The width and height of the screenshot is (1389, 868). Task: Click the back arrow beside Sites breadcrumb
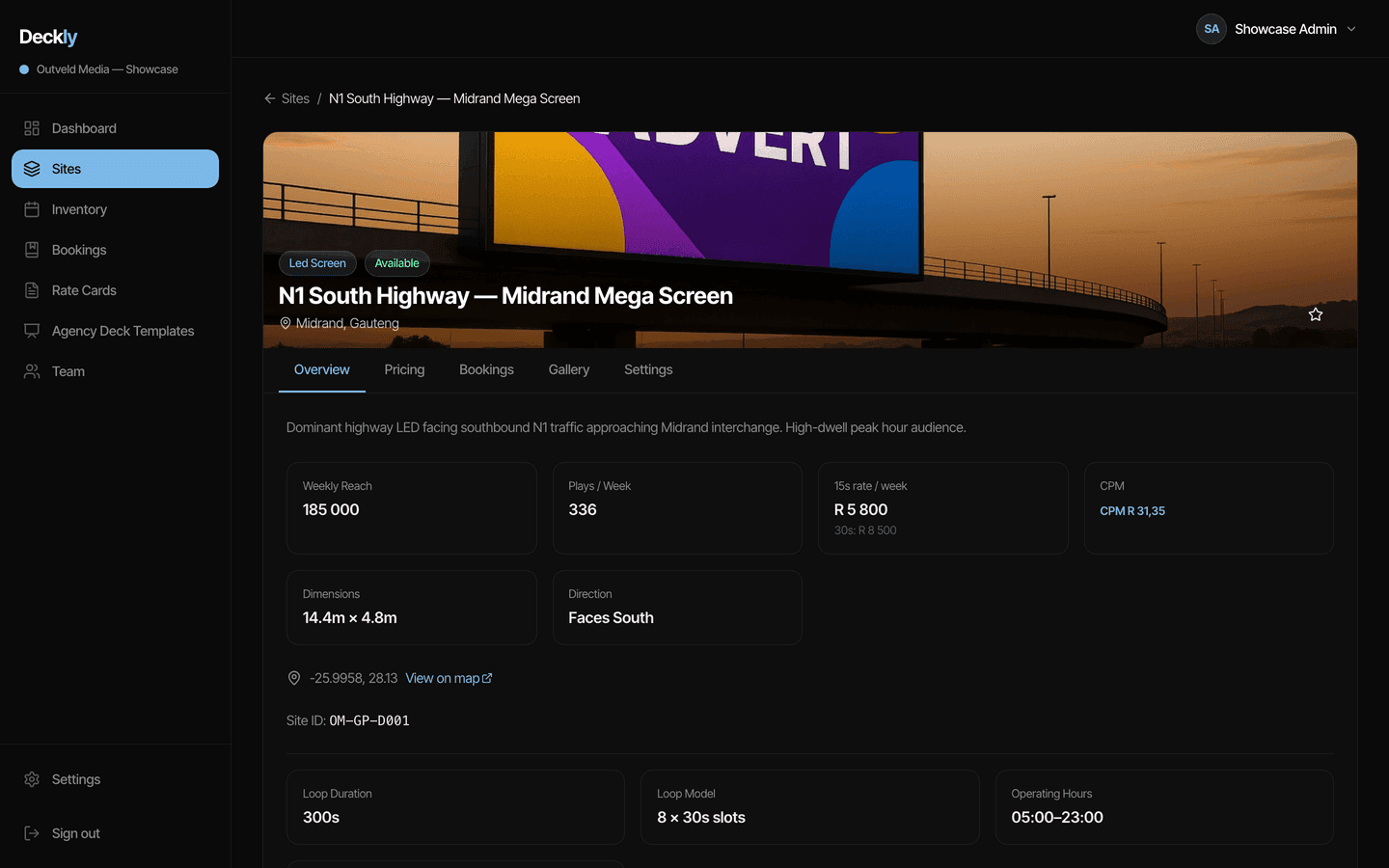270,98
